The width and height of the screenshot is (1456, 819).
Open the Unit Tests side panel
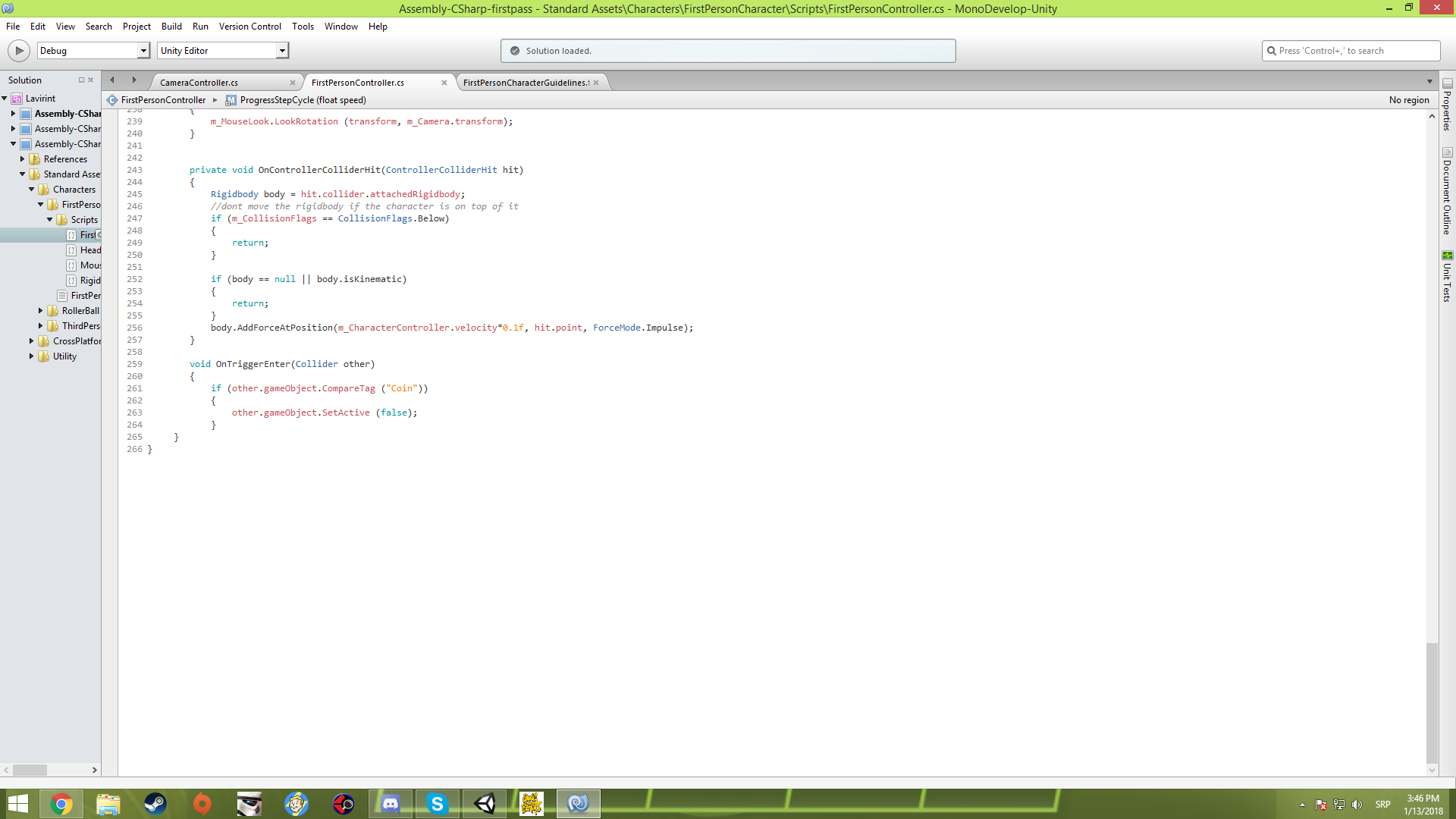[x=1447, y=276]
